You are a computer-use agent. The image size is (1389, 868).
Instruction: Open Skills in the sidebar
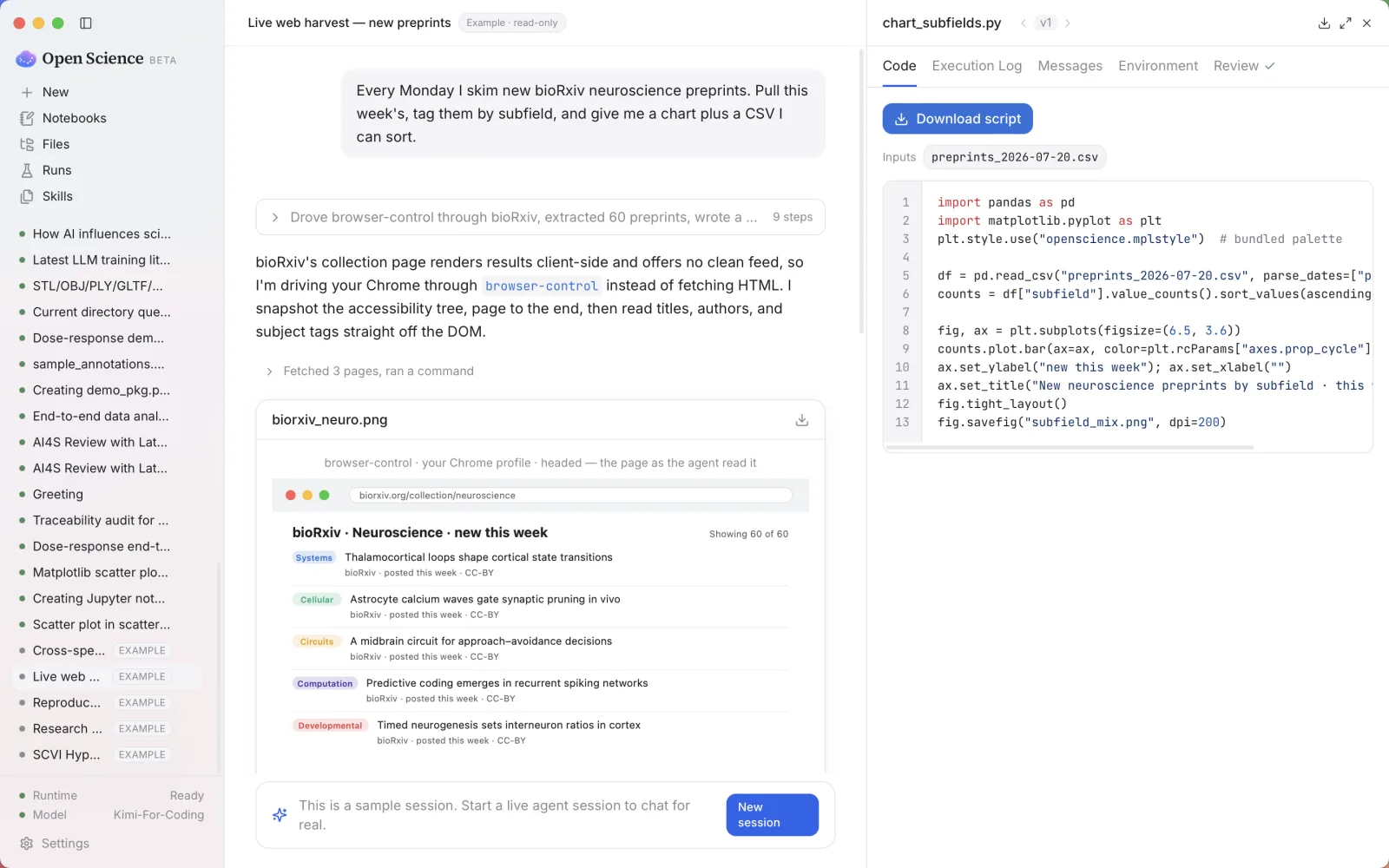click(x=57, y=196)
